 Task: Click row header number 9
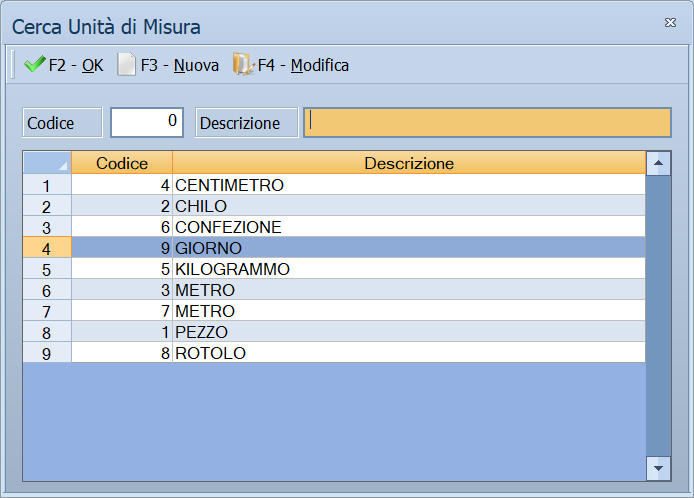pos(47,353)
